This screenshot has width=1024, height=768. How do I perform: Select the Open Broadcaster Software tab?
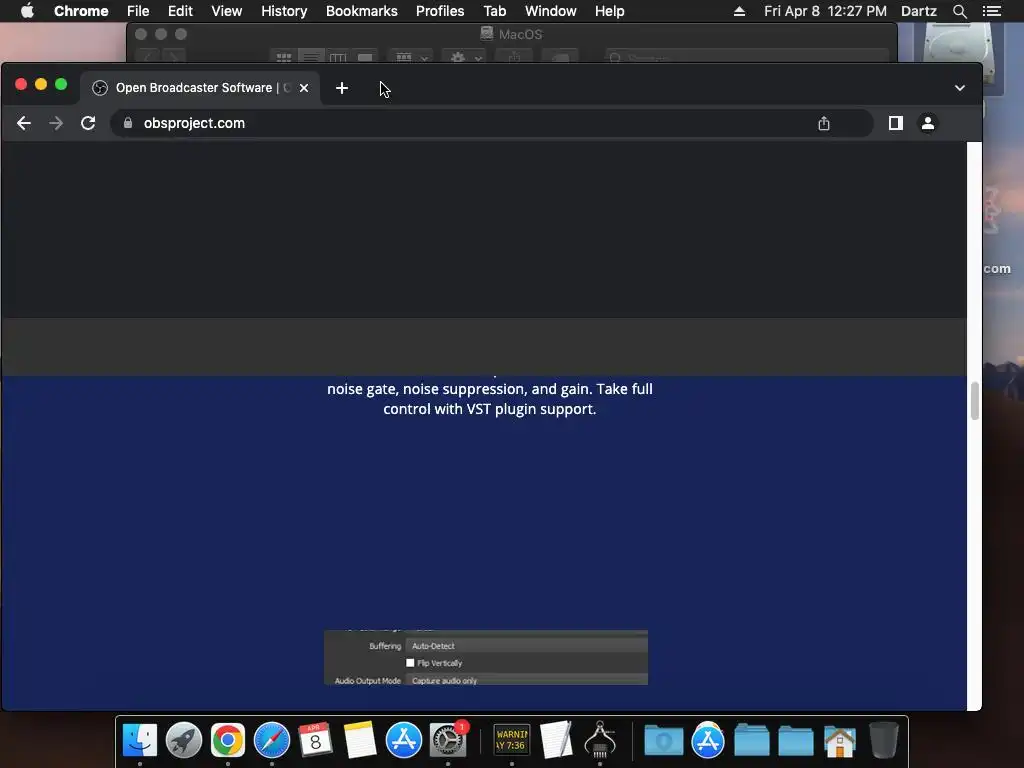pos(199,88)
